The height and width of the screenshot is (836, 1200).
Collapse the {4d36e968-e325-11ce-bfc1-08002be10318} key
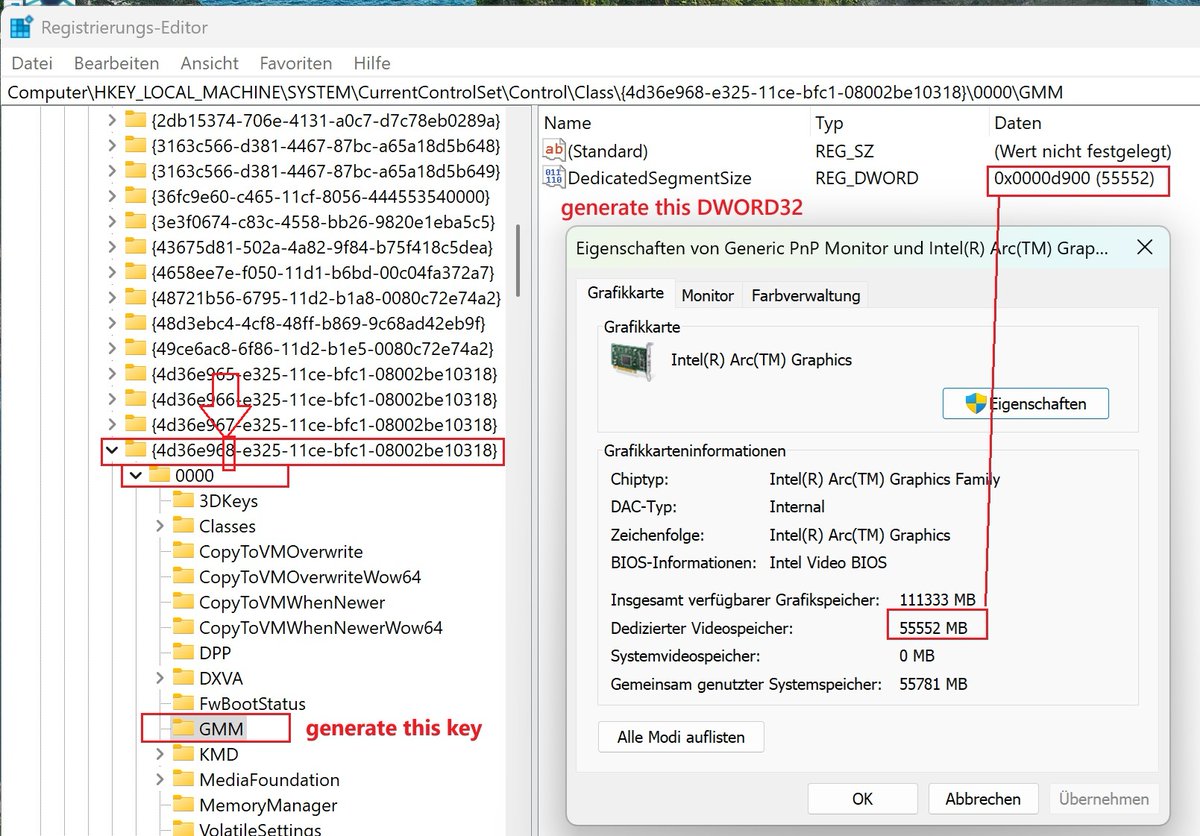pos(112,450)
